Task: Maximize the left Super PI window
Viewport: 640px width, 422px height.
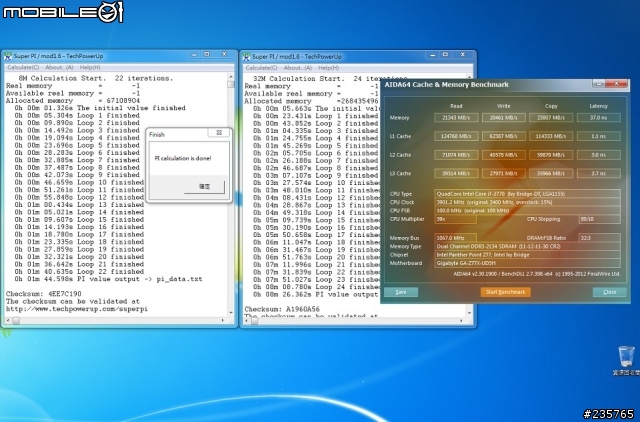Action: click(x=207, y=54)
